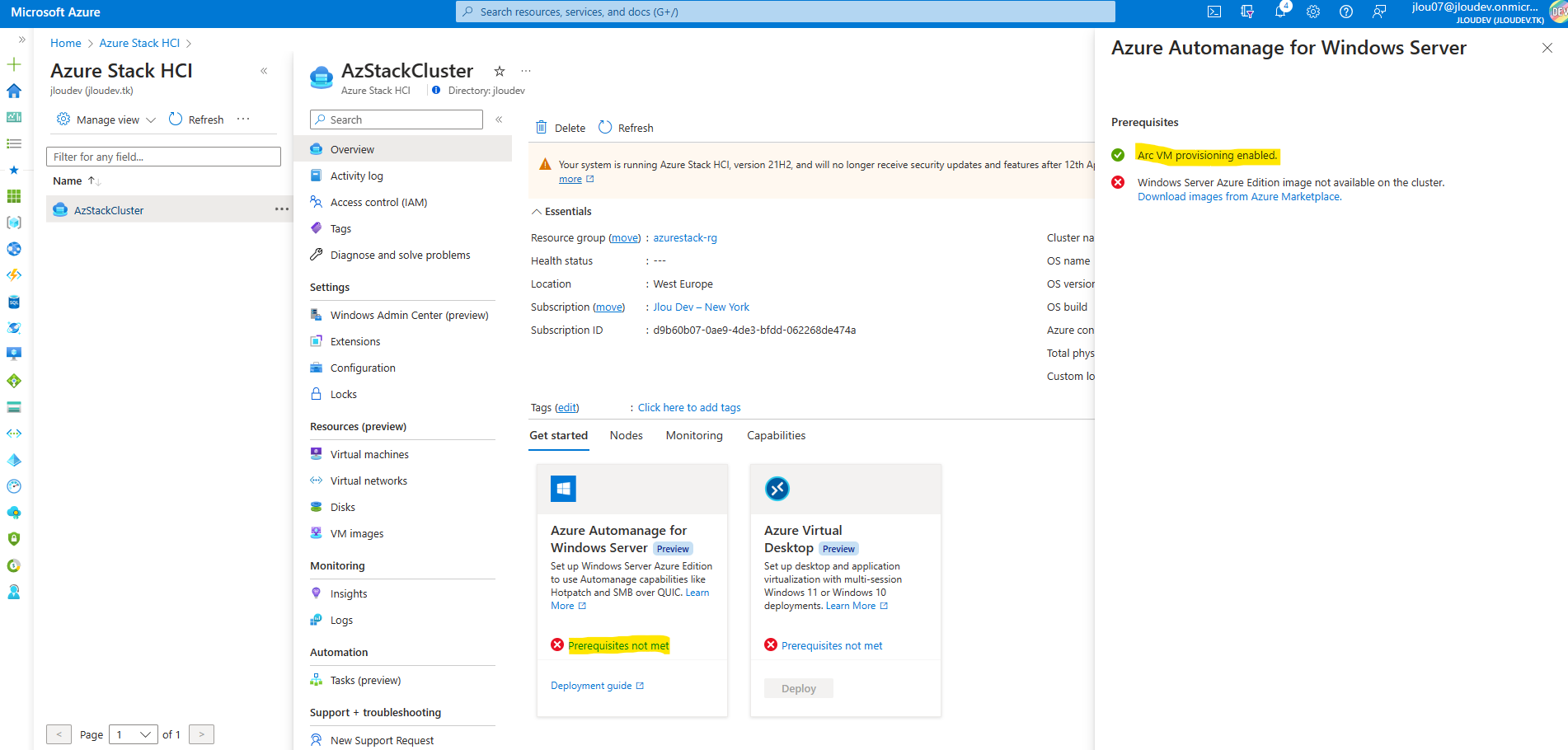Open the page number dropdown
The width and height of the screenshot is (1568, 750).
tap(134, 734)
